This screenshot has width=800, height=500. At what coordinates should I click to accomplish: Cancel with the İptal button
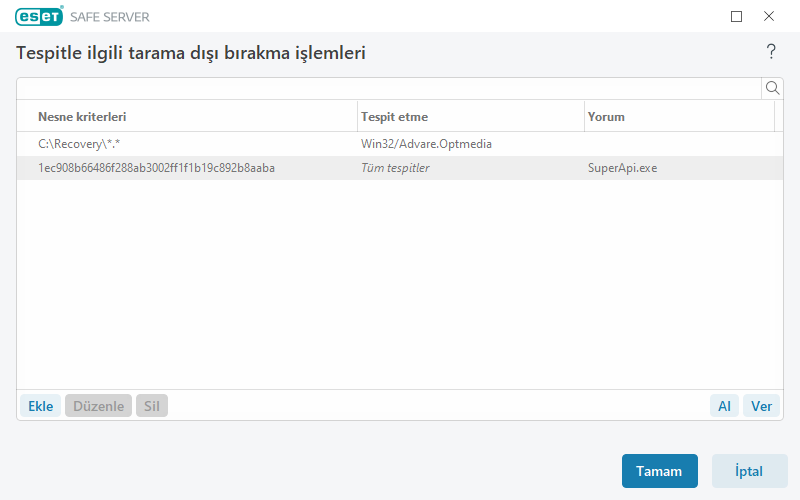tap(749, 471)
